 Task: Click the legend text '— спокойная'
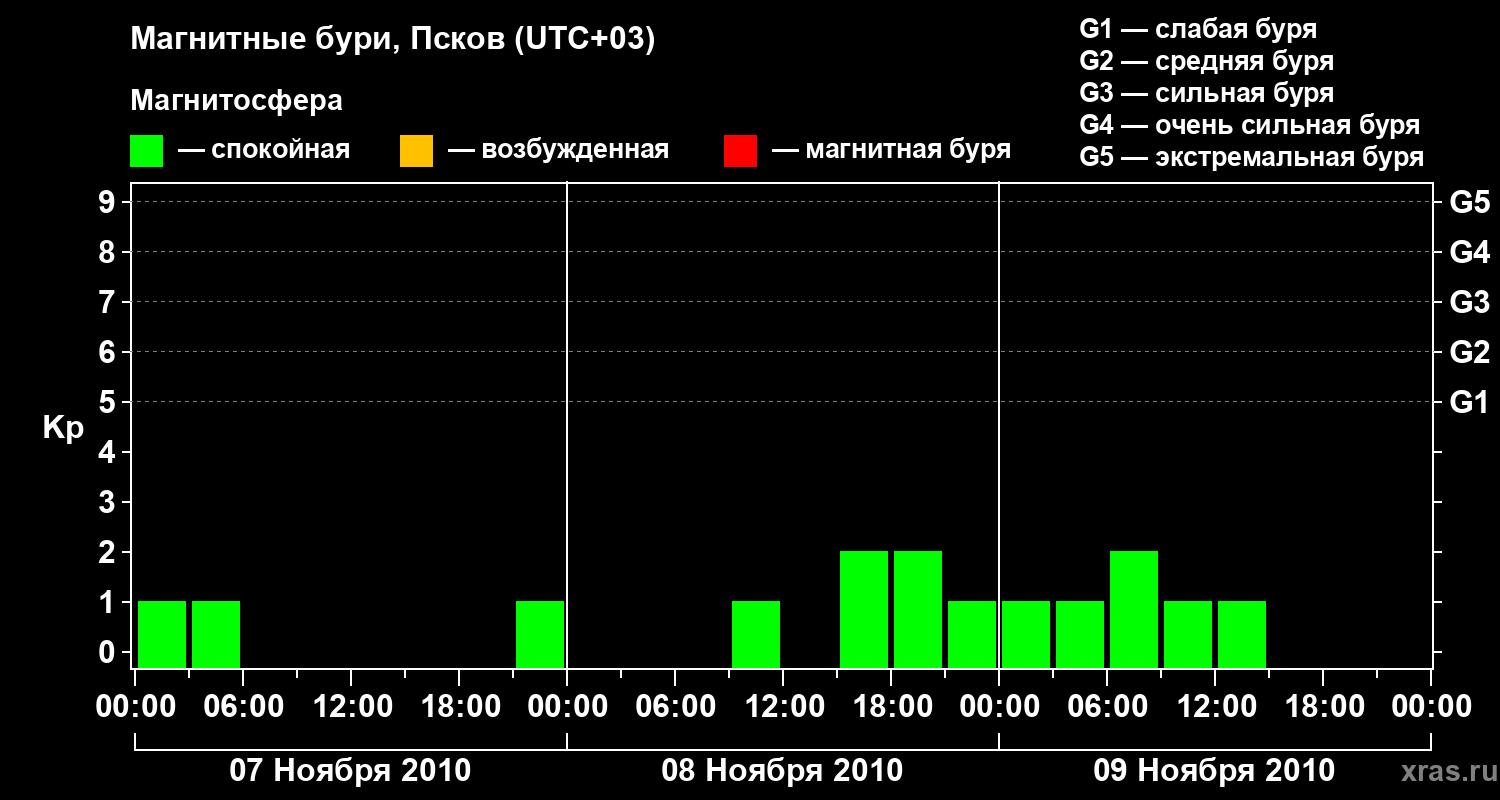pos(264,150)
